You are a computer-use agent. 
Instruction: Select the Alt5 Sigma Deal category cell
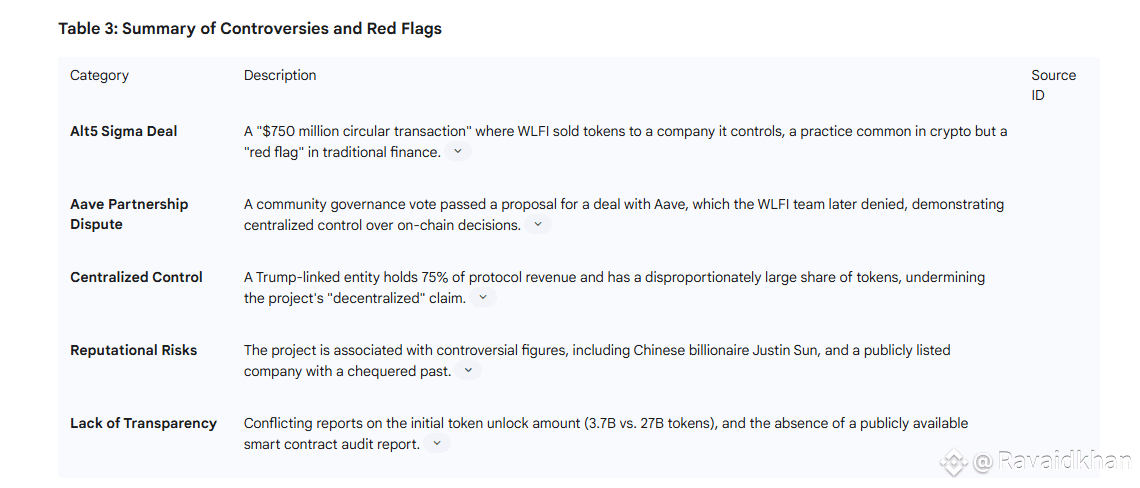click(124, 132)
